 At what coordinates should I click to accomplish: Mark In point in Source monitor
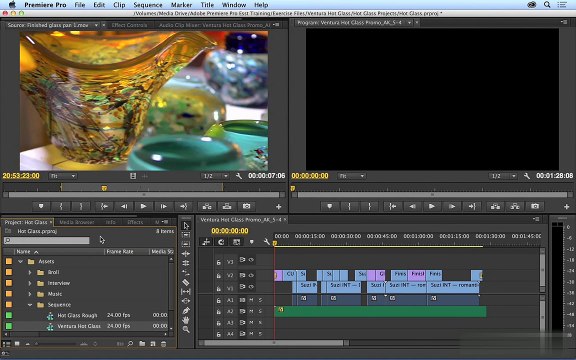coord(61,206)
